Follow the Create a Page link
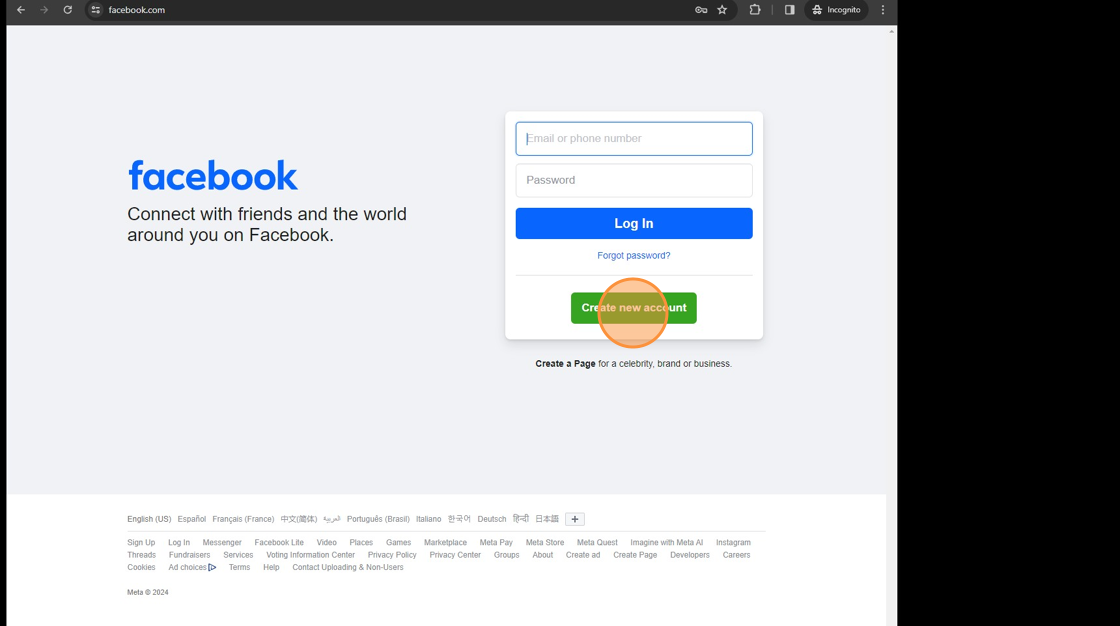The image size is (1120, 626). tap(565, 364)
